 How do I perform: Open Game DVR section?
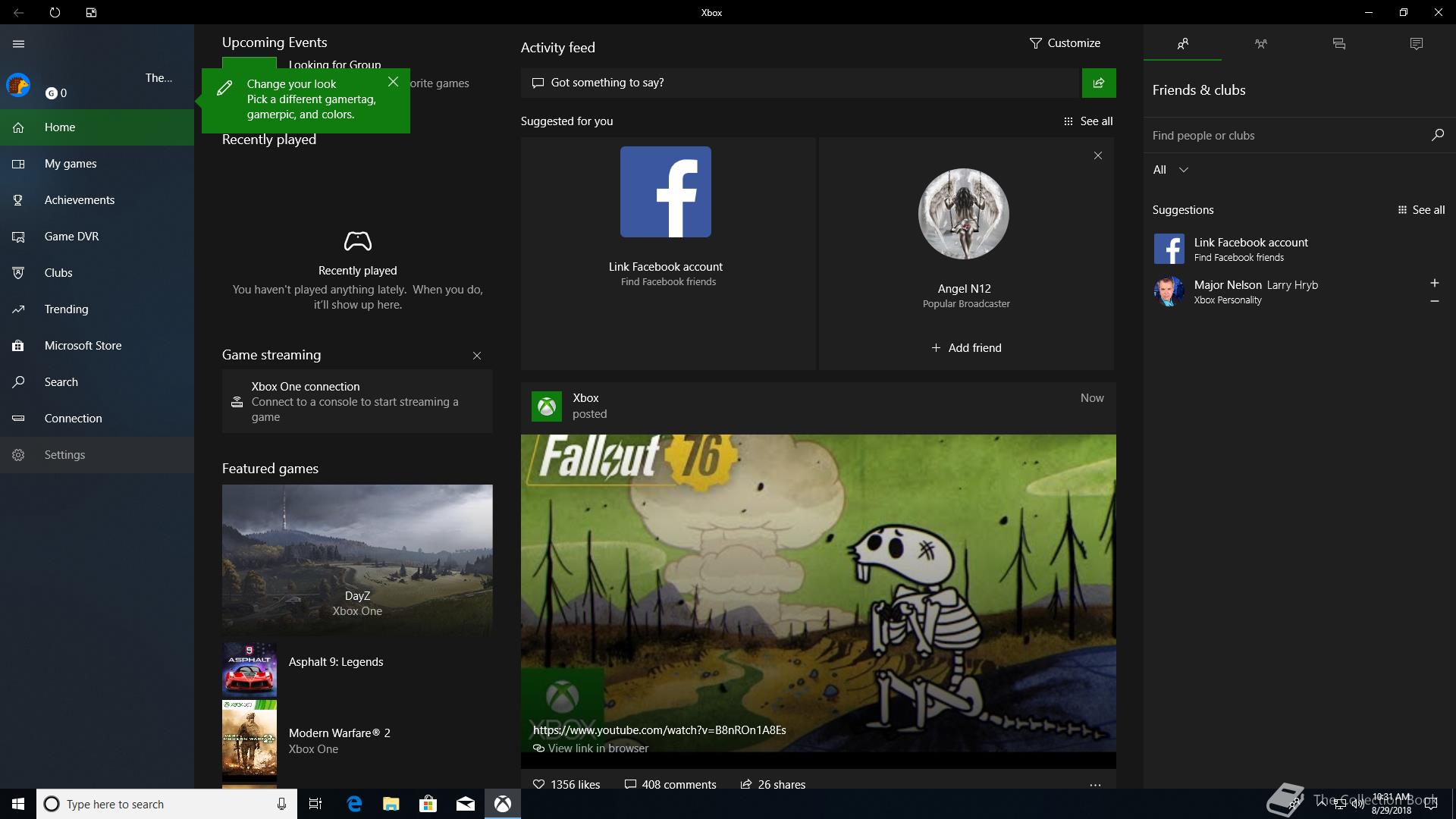tap(97, 237)
